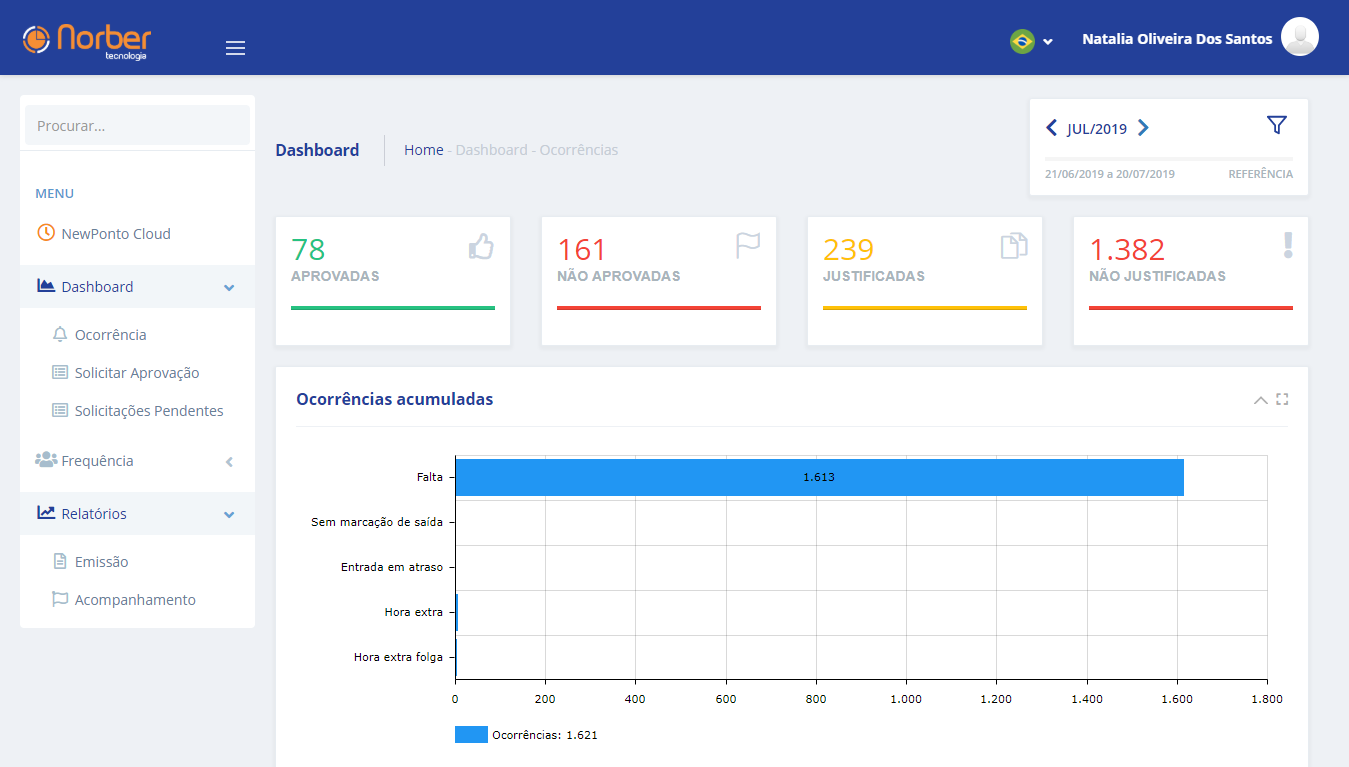
Task: Open the filter funnel icon
Action: coord(1276,125)
